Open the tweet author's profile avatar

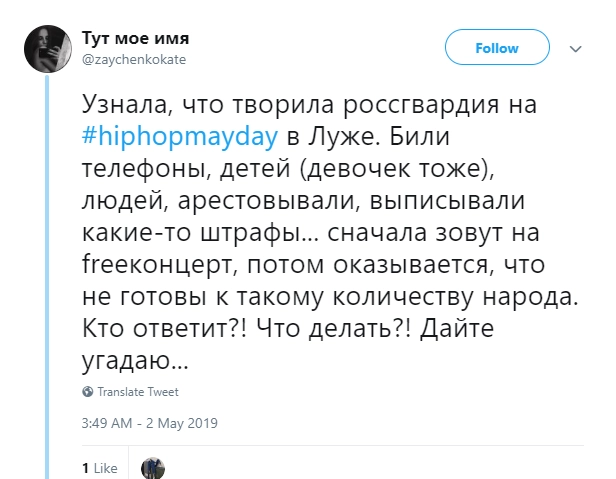45,47
